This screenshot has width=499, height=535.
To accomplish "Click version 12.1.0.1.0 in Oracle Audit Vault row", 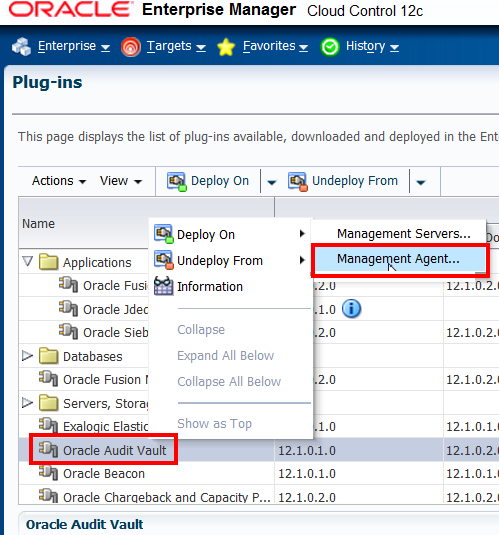I will click(x=307, y=450).
